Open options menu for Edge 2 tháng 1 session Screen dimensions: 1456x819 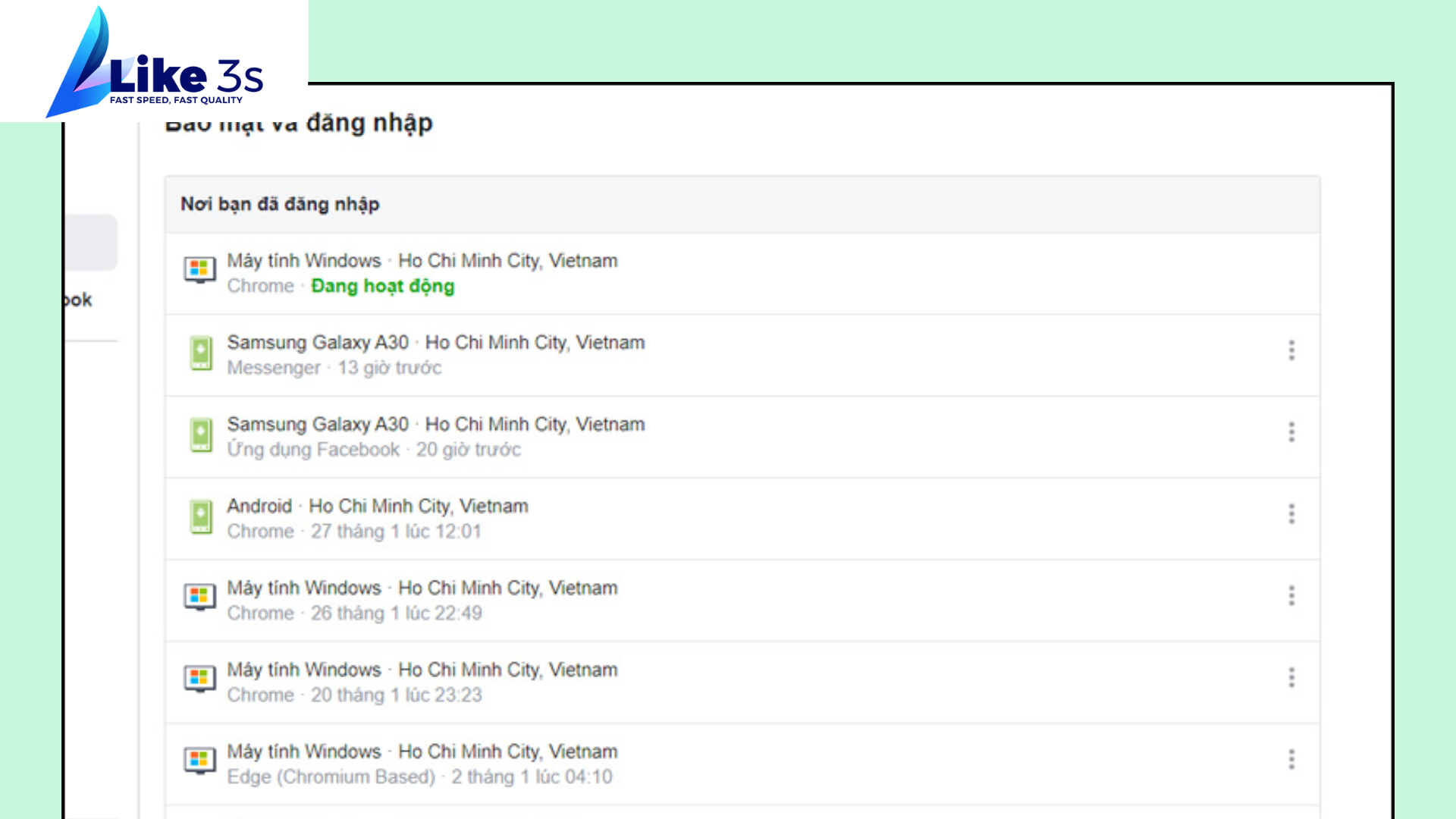click(1291, 760)
